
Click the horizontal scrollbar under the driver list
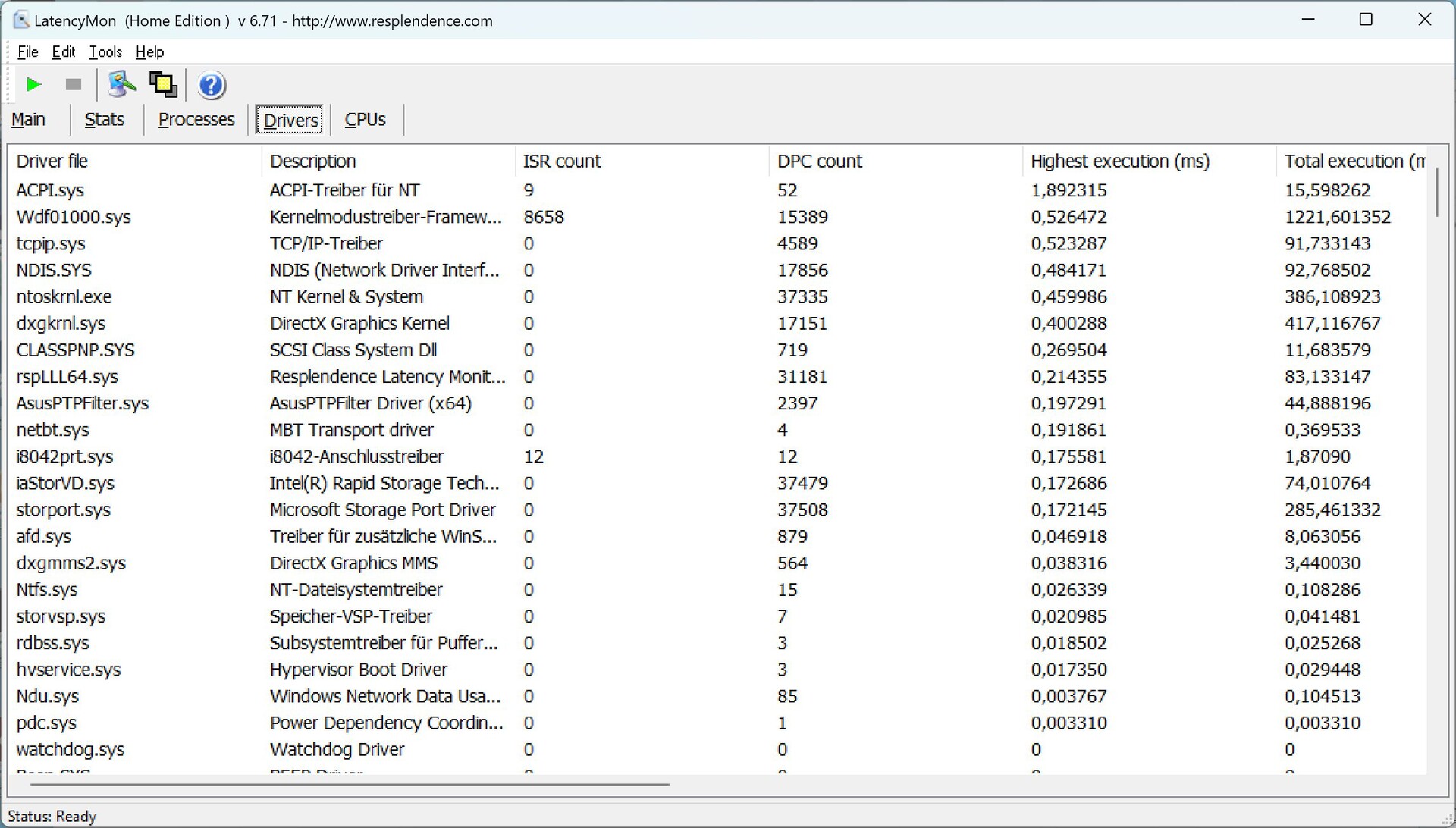point(349,785)
